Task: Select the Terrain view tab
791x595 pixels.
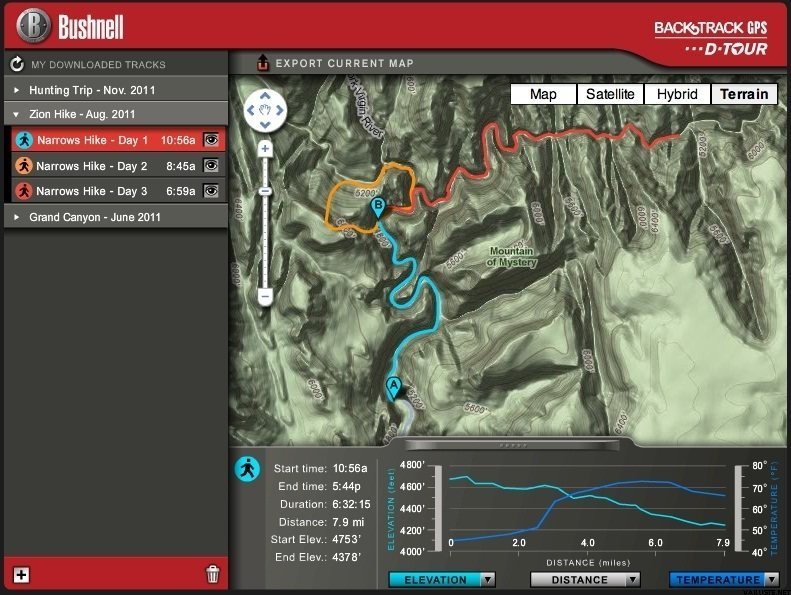Action: (744, 94)
